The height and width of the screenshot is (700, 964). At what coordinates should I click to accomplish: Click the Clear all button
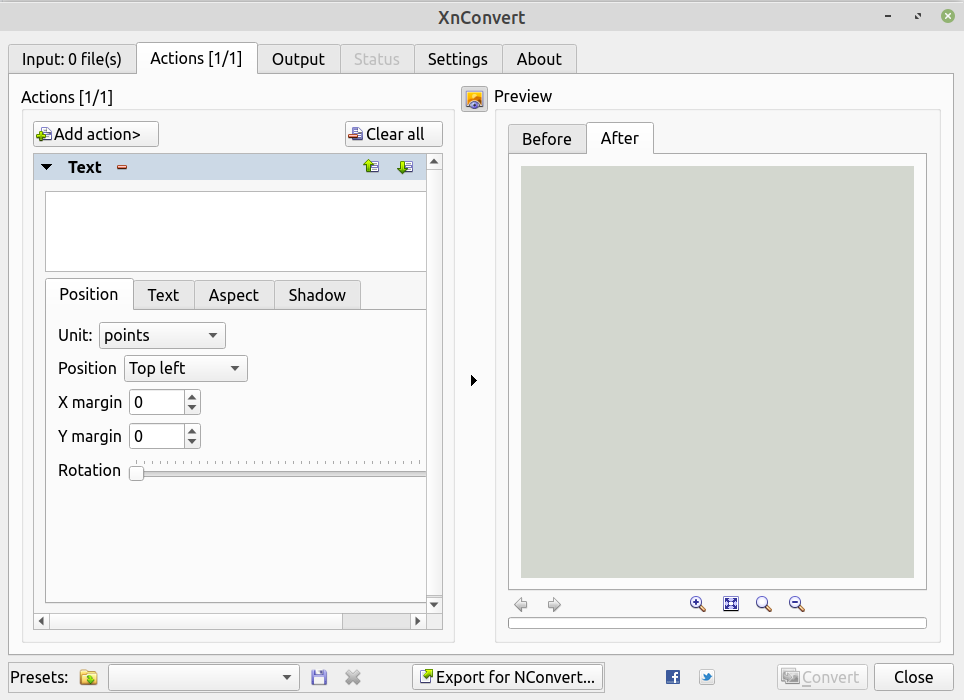point(393,134)
